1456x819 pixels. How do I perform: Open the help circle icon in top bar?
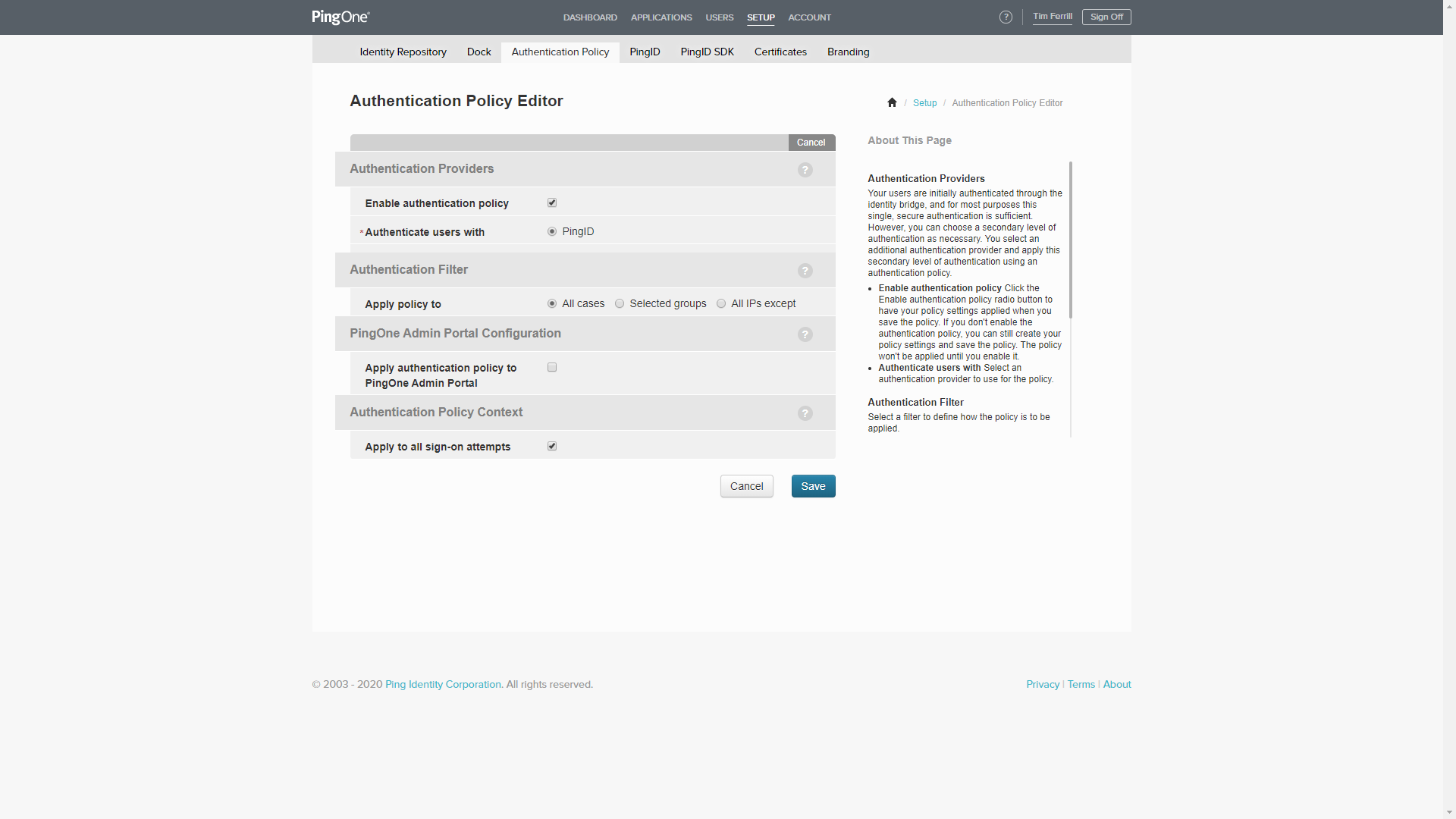point(1006,17)
